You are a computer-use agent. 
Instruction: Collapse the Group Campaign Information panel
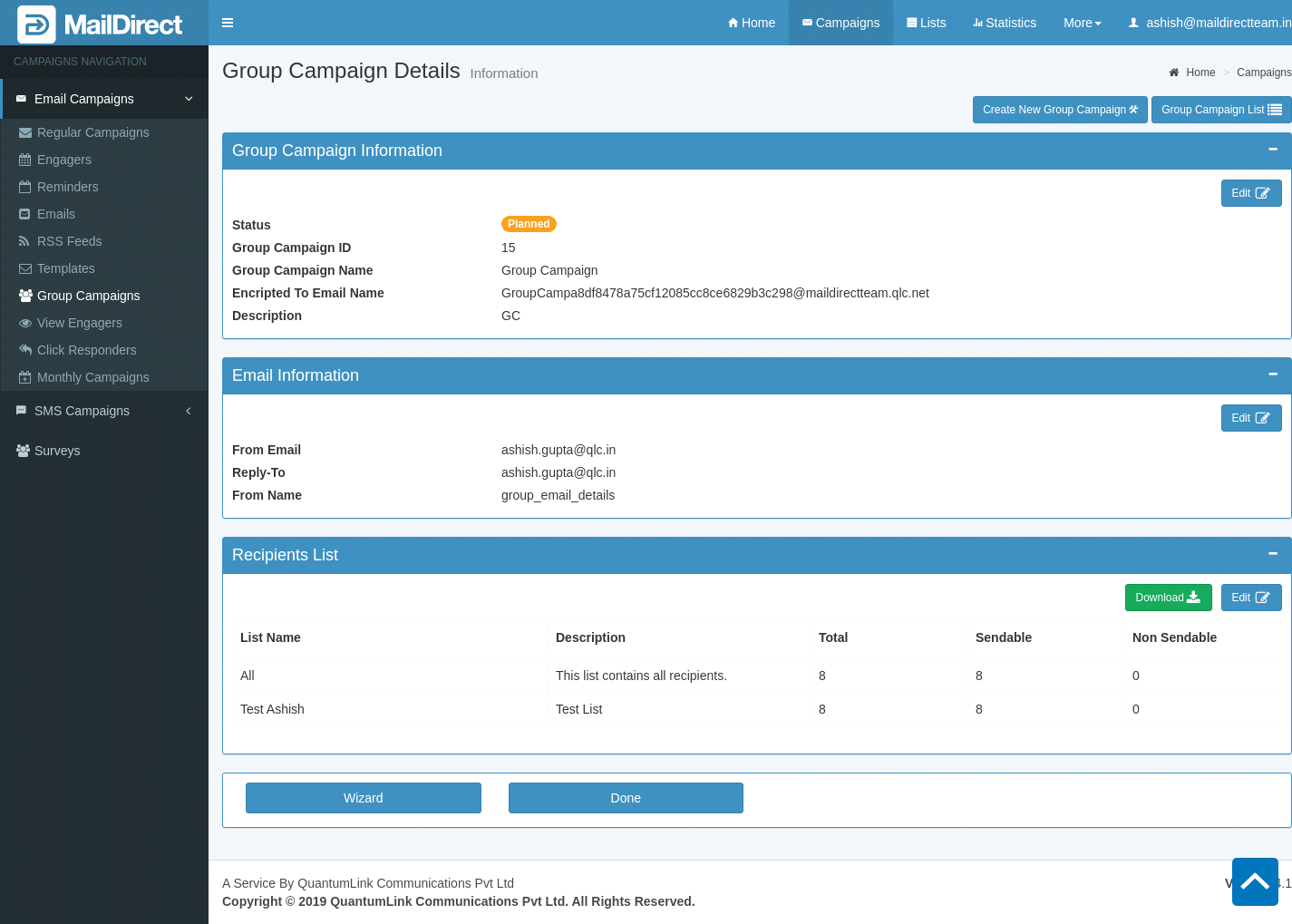[x=1272, y=150]
